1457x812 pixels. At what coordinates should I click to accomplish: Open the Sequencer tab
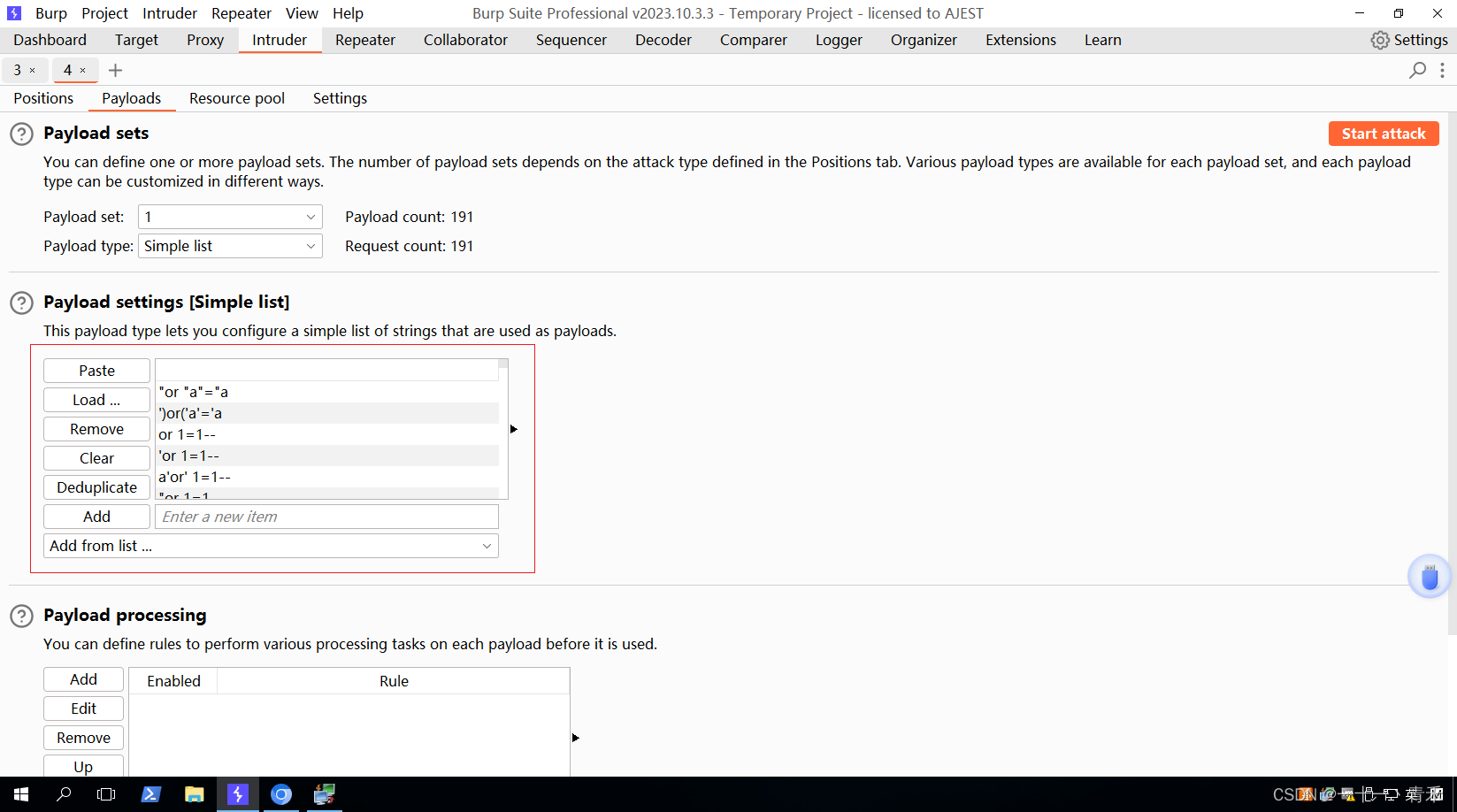point(571,40)
